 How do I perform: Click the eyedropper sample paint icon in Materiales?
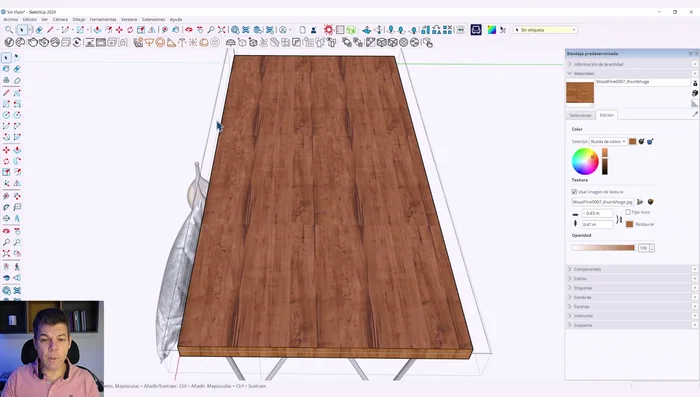695,115
